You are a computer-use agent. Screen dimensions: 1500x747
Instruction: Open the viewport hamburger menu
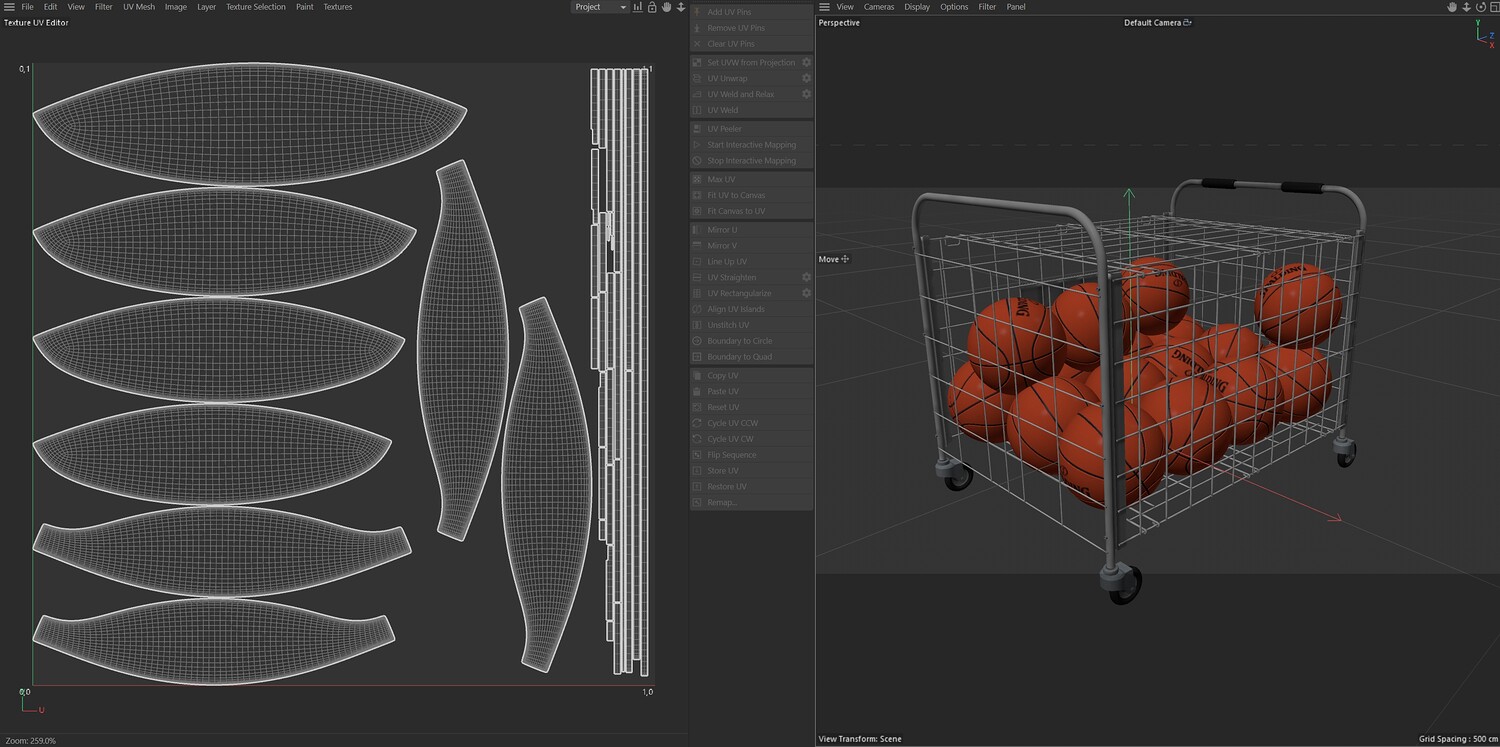pos(824,7)
